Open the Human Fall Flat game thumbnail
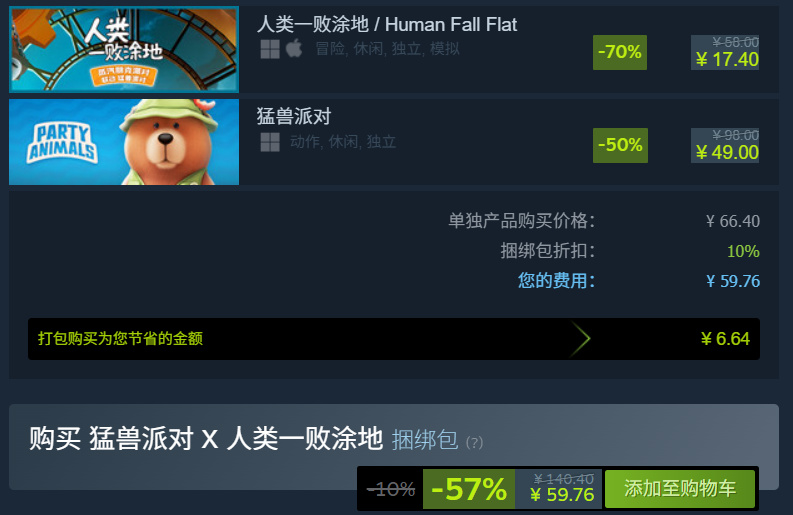The width and height of the screenshot is (793, 515). tap(124, 49)
